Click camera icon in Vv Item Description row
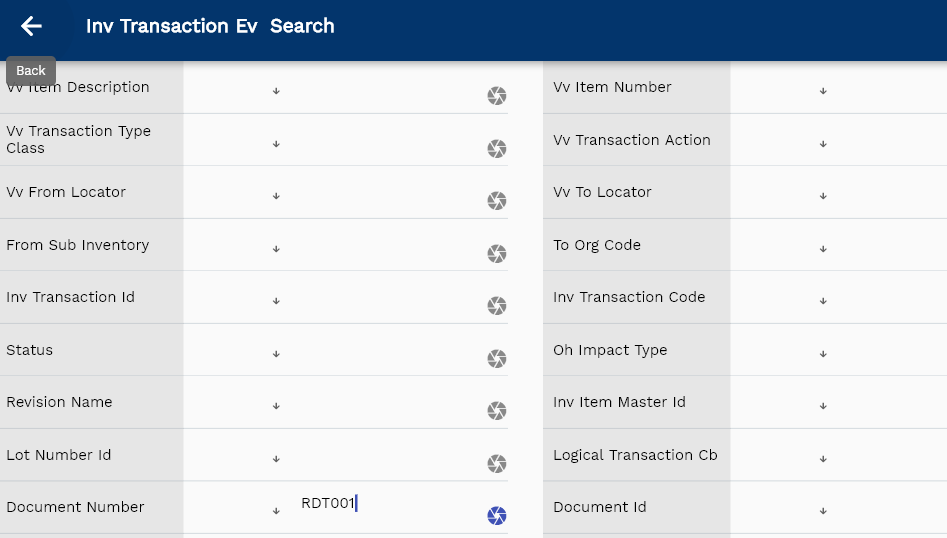947x538 pixels. [x=497, y=96]
